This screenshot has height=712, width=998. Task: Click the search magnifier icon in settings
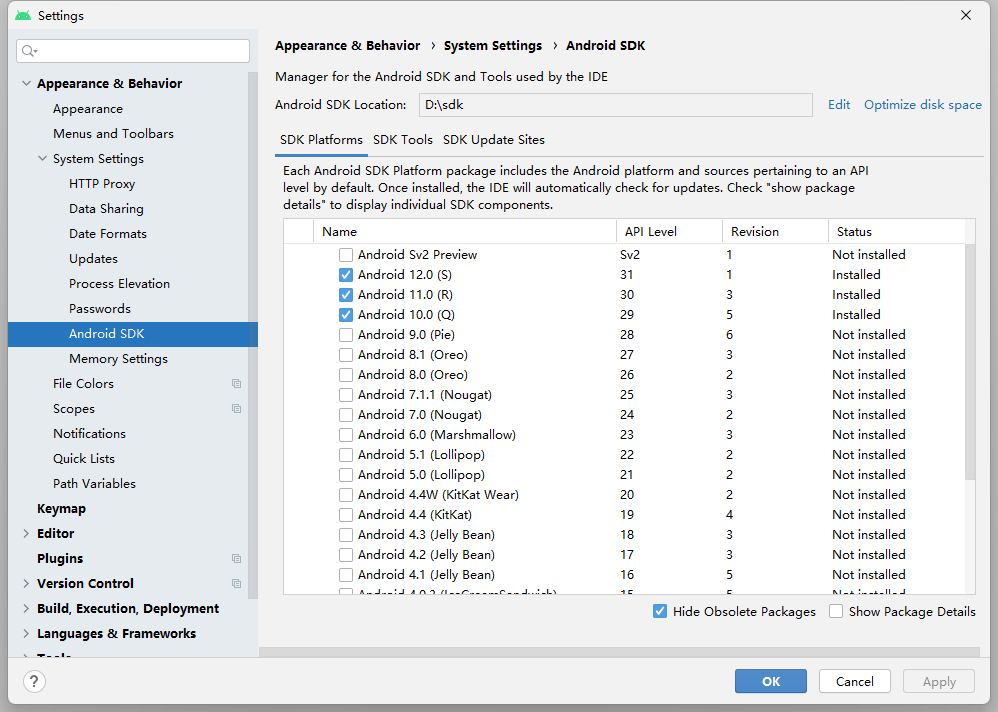29,51
